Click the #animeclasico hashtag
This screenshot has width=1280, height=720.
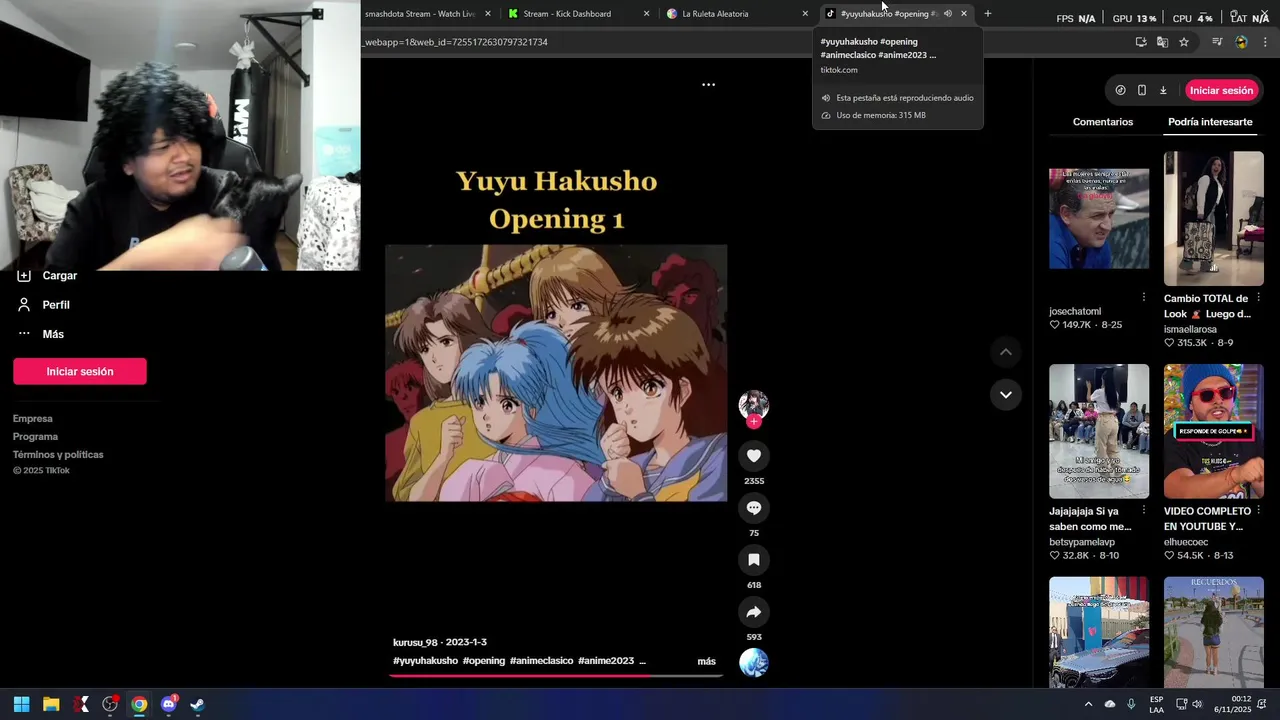(x=541, y=661)
